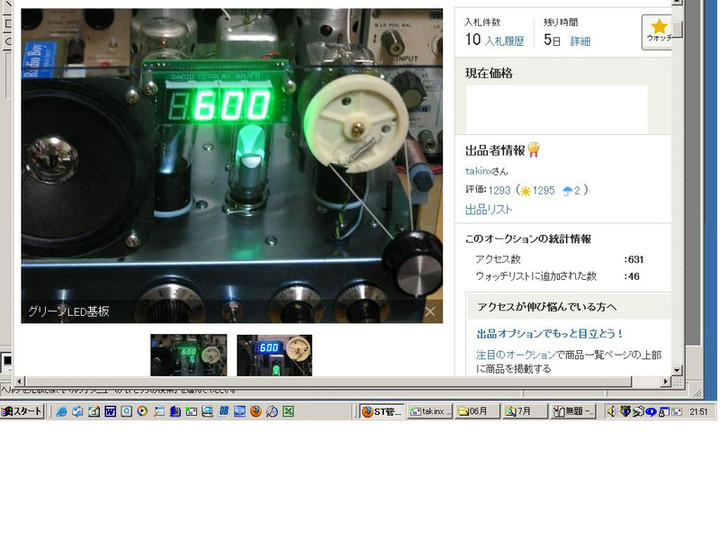Open Internet Explorer from quick launch
720x540 pixels.
(x=61, y=411)
